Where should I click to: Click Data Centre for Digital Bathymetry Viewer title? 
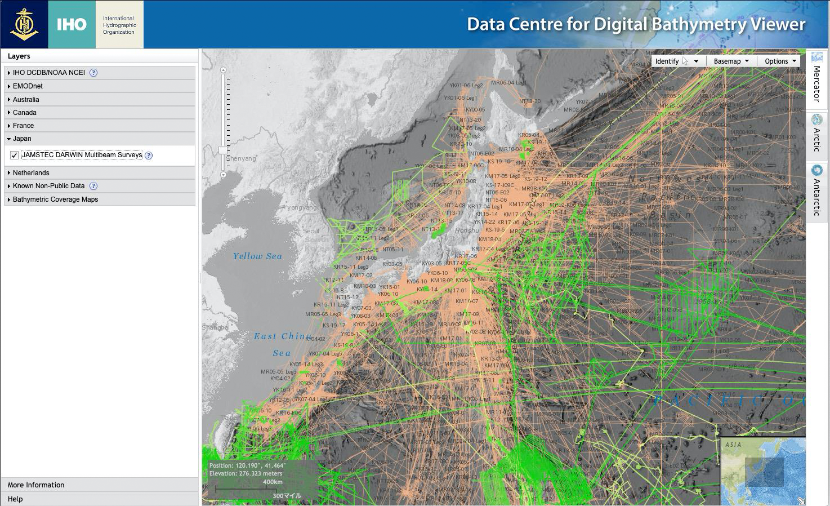tap(636, 24)
